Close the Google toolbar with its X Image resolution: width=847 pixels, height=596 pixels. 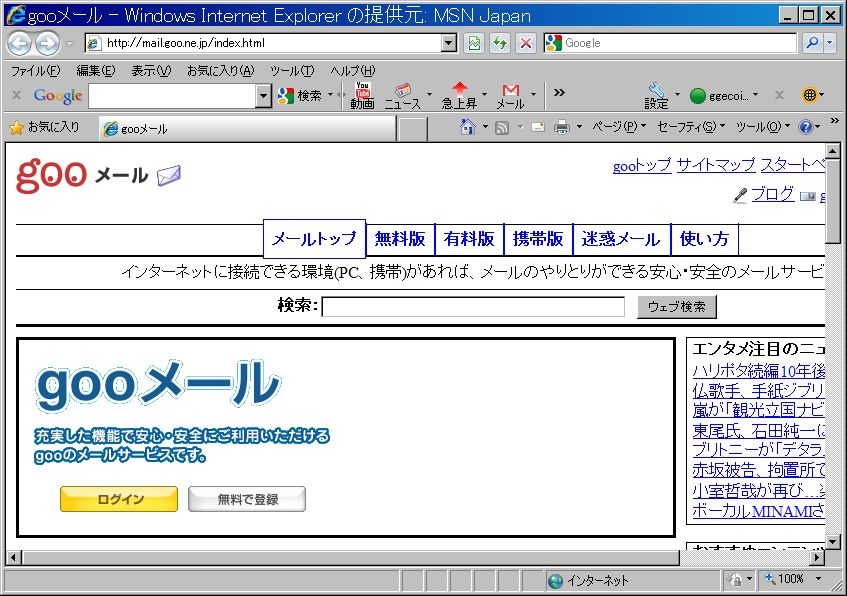17,96
